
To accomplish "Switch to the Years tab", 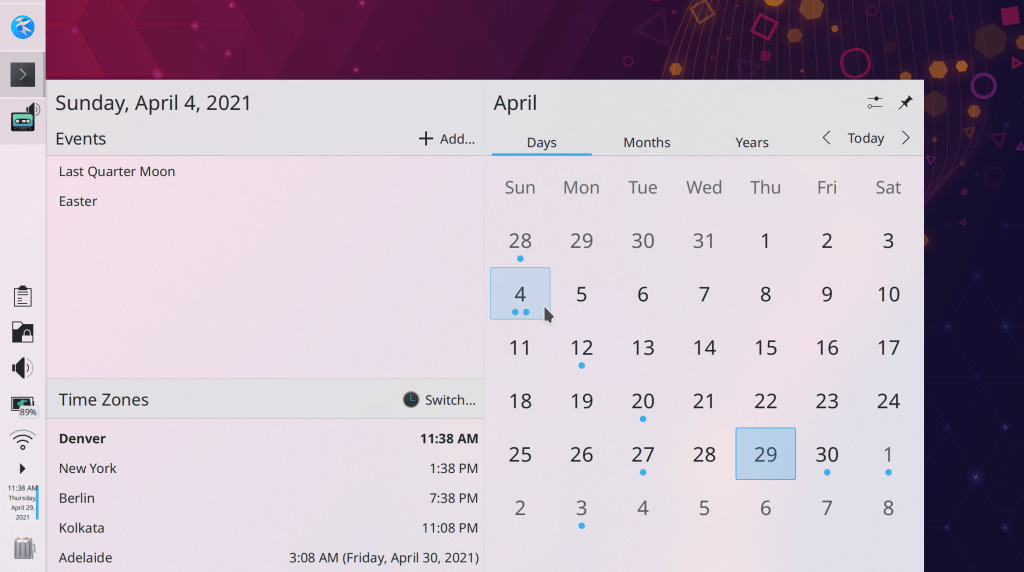I will click(x=751, y=142).
